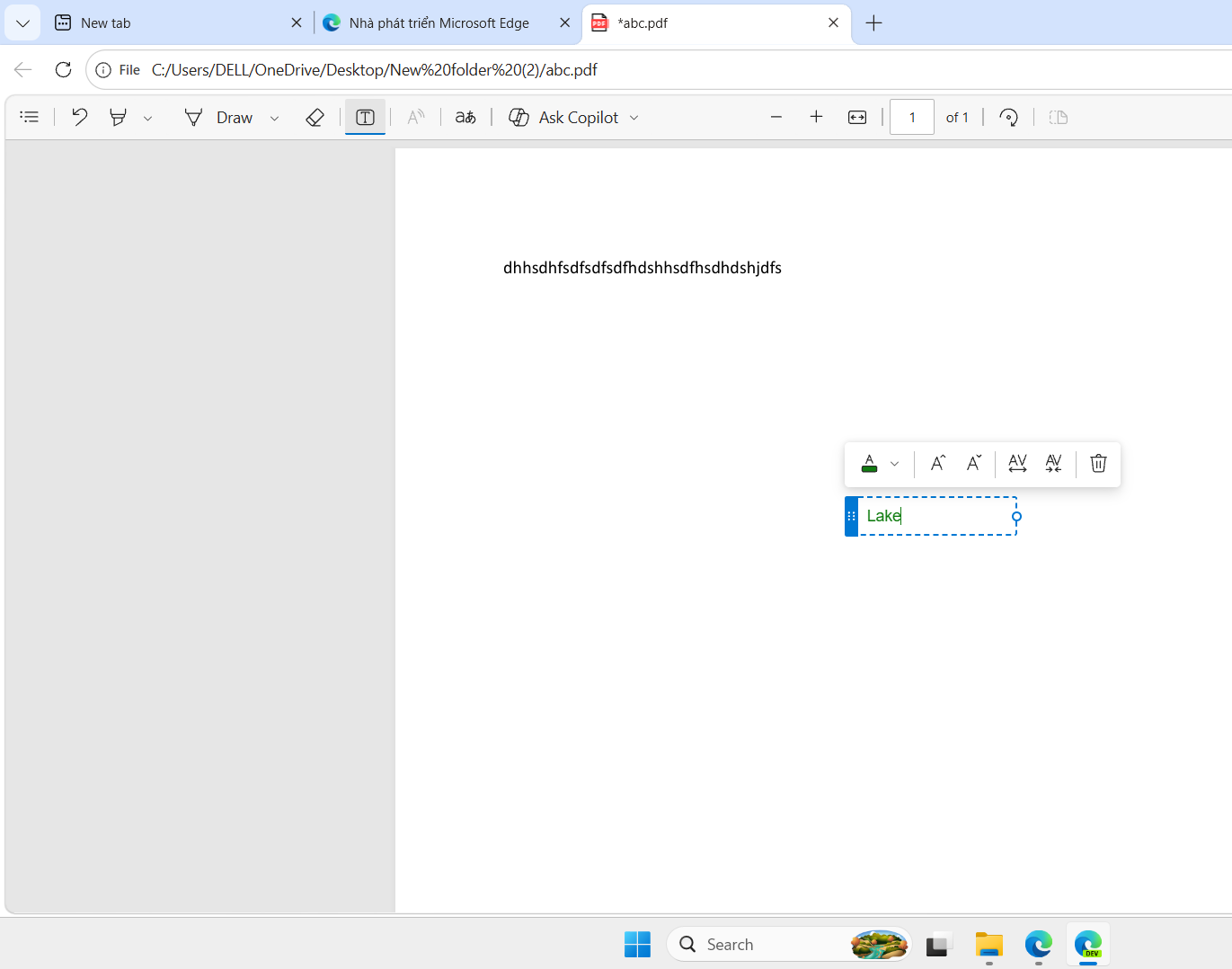This screenshot has width=1232, height=969.
Task: Open File Explorer from the taskbar
Action: [x=988, y=945]
